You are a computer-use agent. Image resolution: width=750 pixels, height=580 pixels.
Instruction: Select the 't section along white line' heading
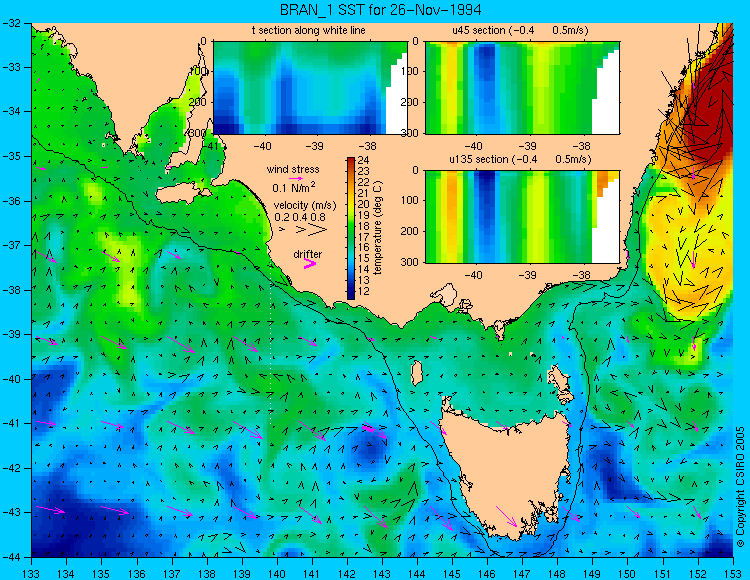(x=309, y=30)
